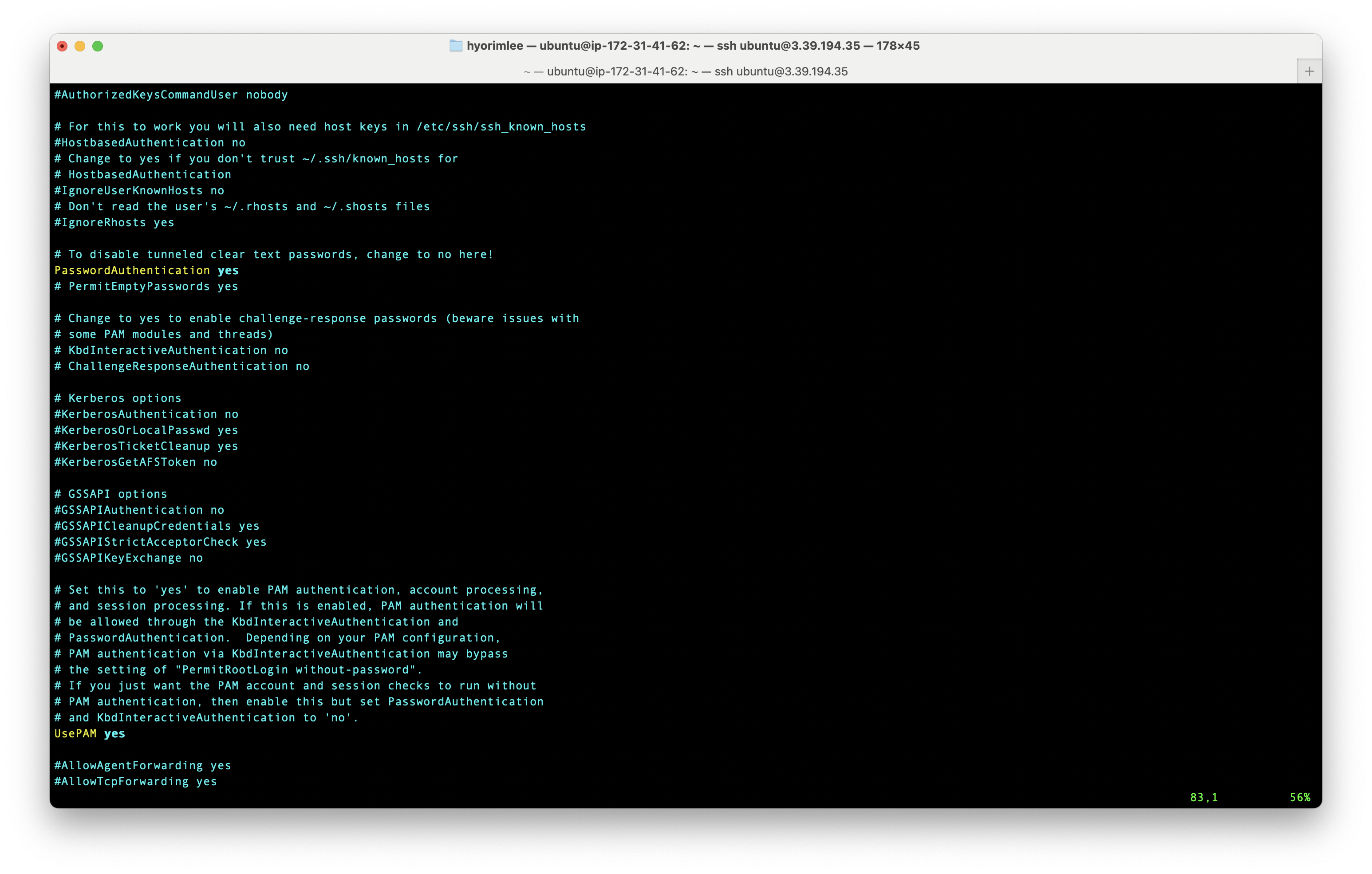Click the #IgnoreRhosts yes line
The width and height of the screenshot is (1372, 874).
tap(114, 223)
